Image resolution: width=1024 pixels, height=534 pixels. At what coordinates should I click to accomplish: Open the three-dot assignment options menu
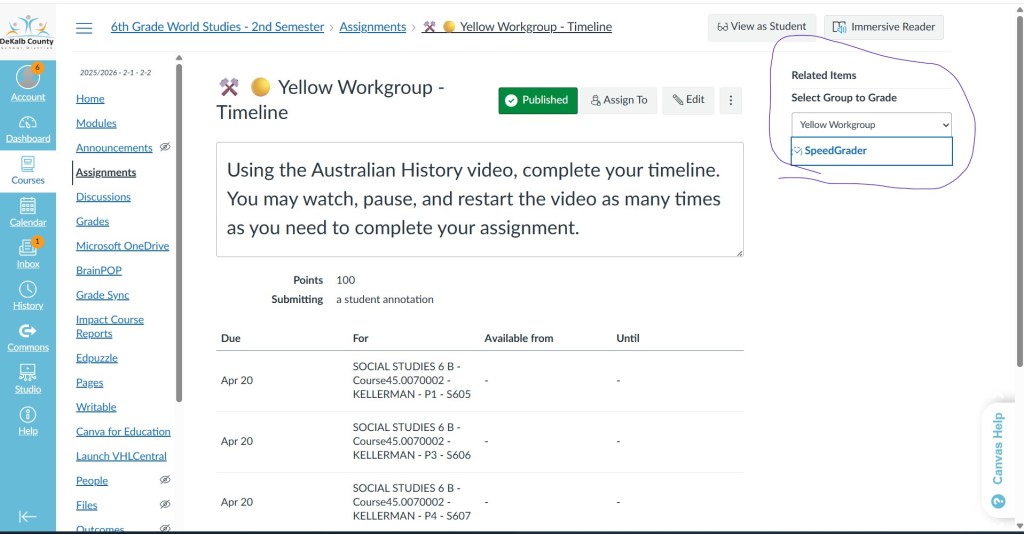coord(731,100)
